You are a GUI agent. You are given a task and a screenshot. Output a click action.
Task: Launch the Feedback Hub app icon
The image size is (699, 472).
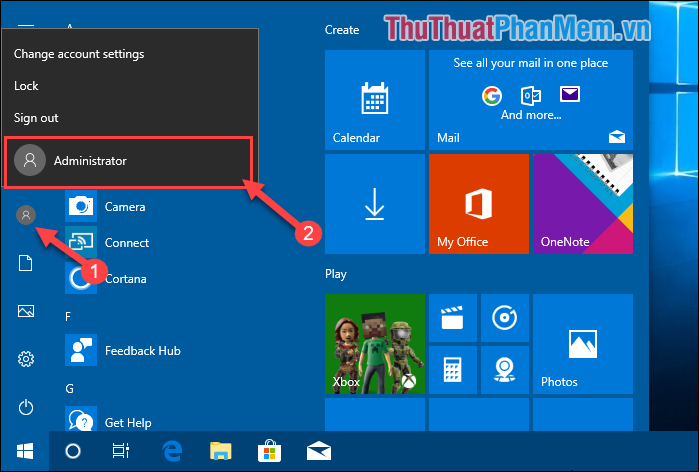pyautogui.click(x=81, y=350)
